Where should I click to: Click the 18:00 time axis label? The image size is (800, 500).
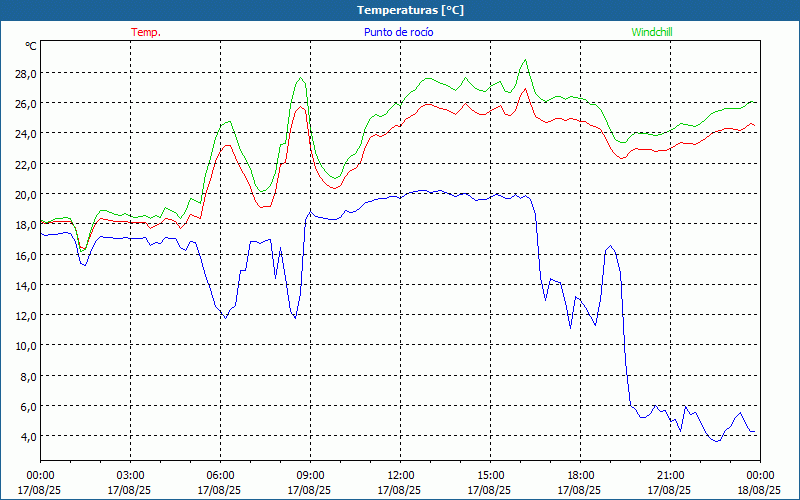tap(580, 476)
